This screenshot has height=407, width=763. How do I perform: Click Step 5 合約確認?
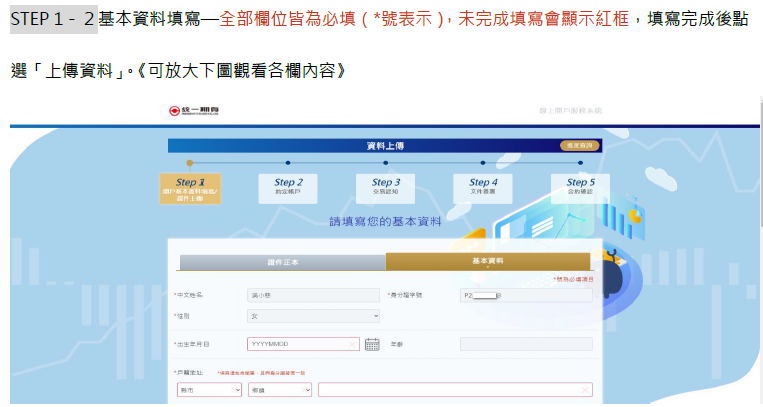(x=580, y=187)
